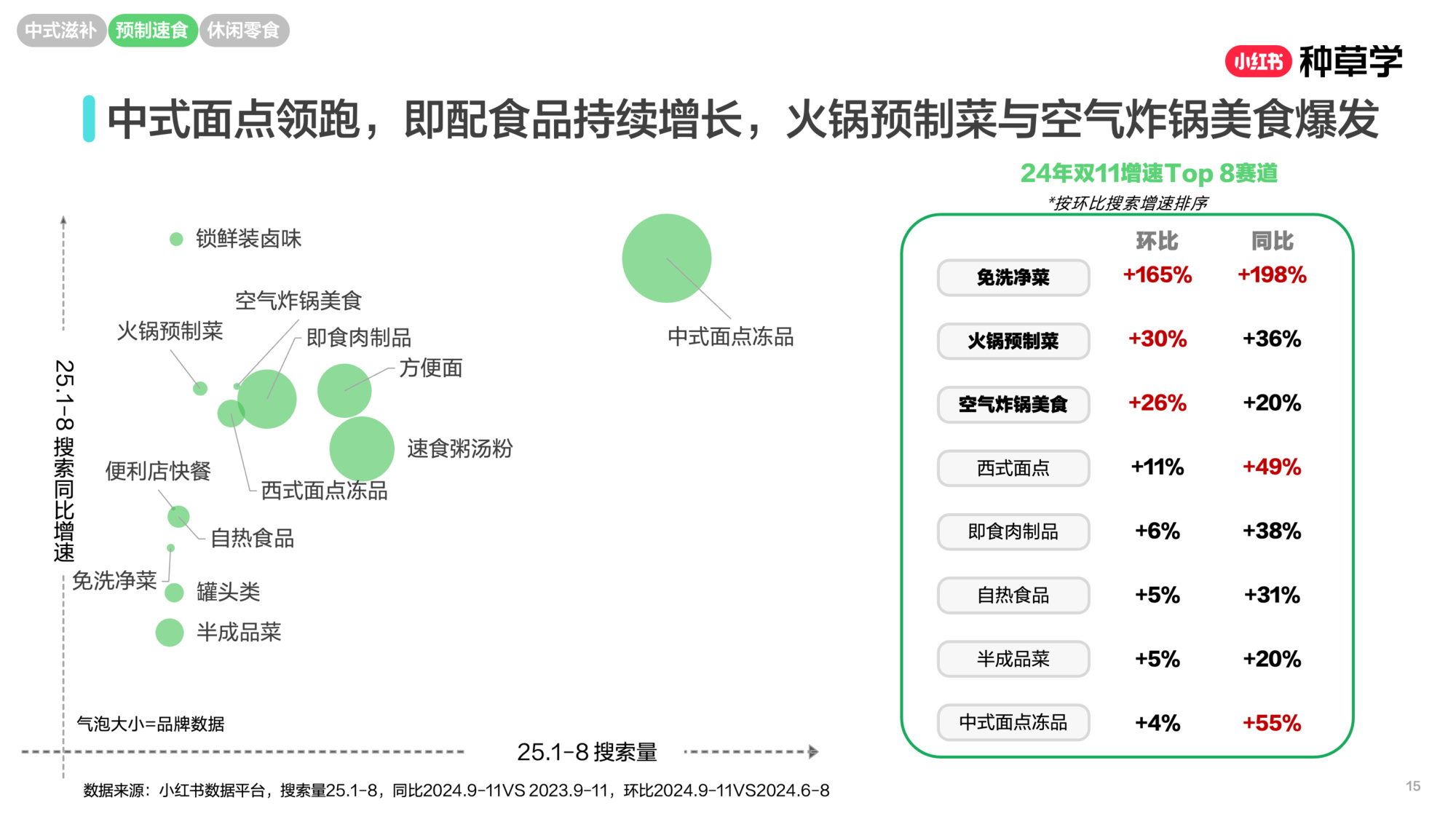Select the highlighted 预制速食 tab
The width and height of the screenshot is (1456, 819).
[x=154, y=31]
